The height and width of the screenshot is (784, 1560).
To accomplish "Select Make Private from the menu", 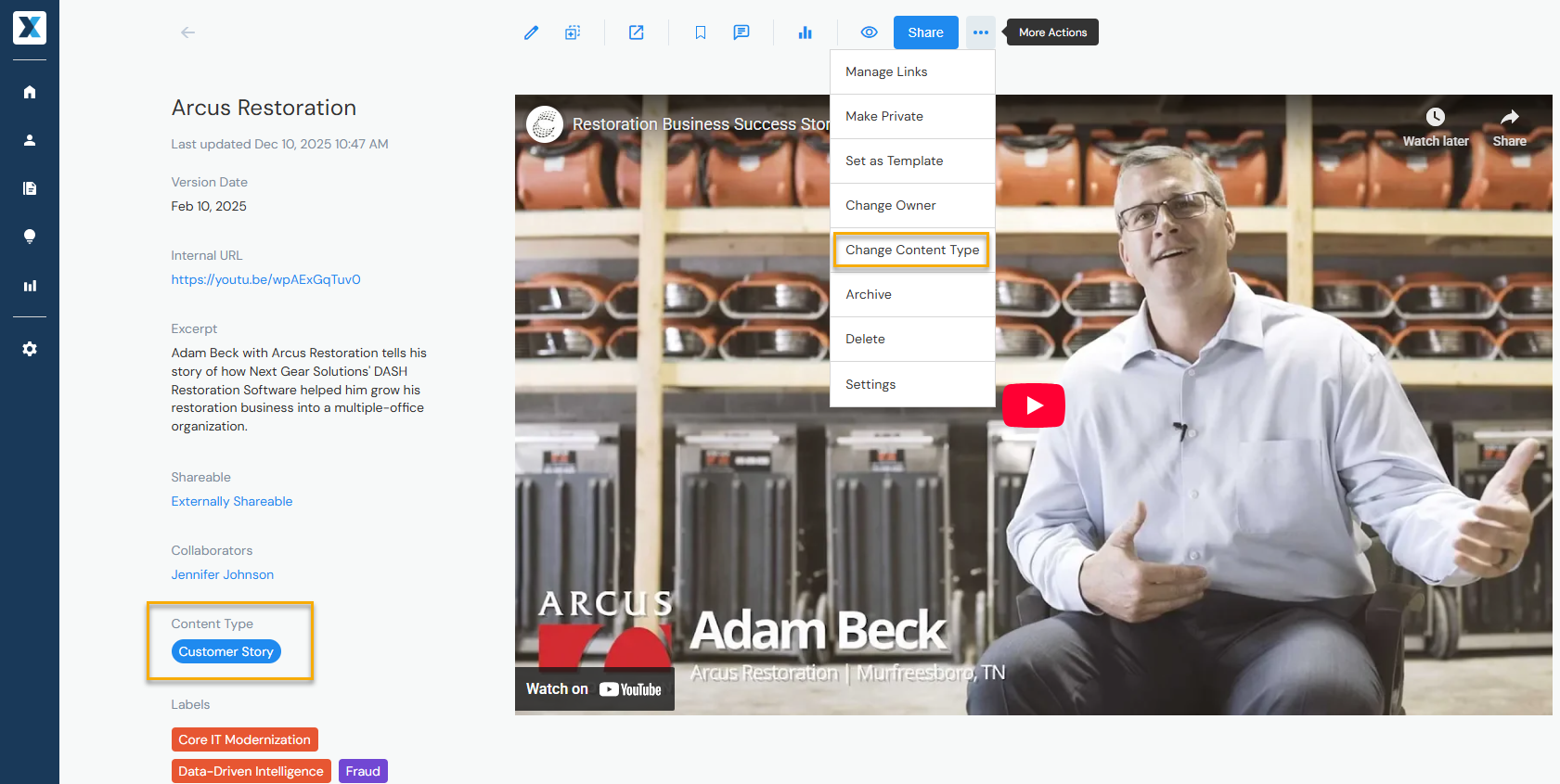I will [x=912, y=116].
